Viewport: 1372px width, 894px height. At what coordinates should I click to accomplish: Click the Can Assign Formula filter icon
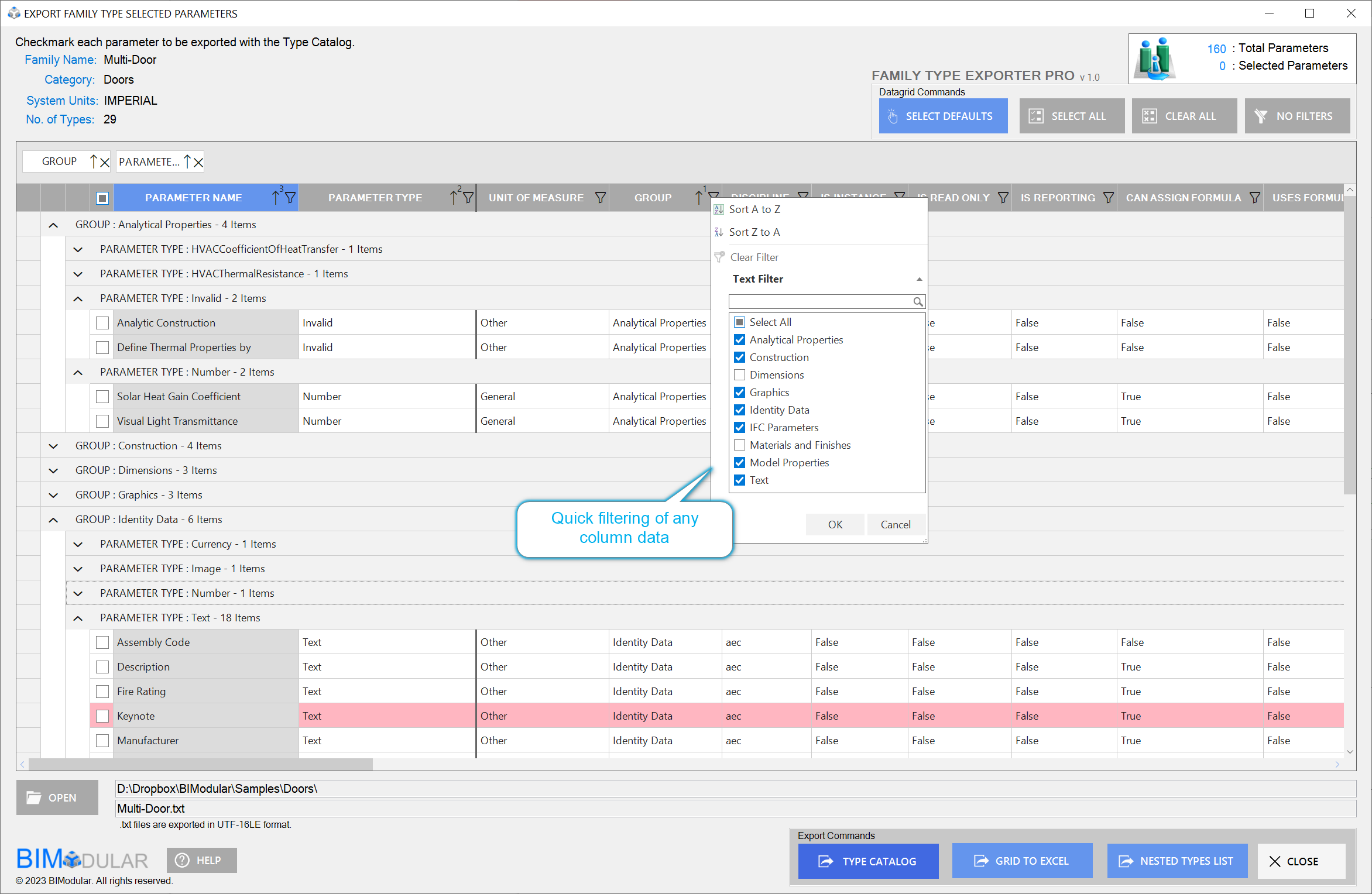1254,198
